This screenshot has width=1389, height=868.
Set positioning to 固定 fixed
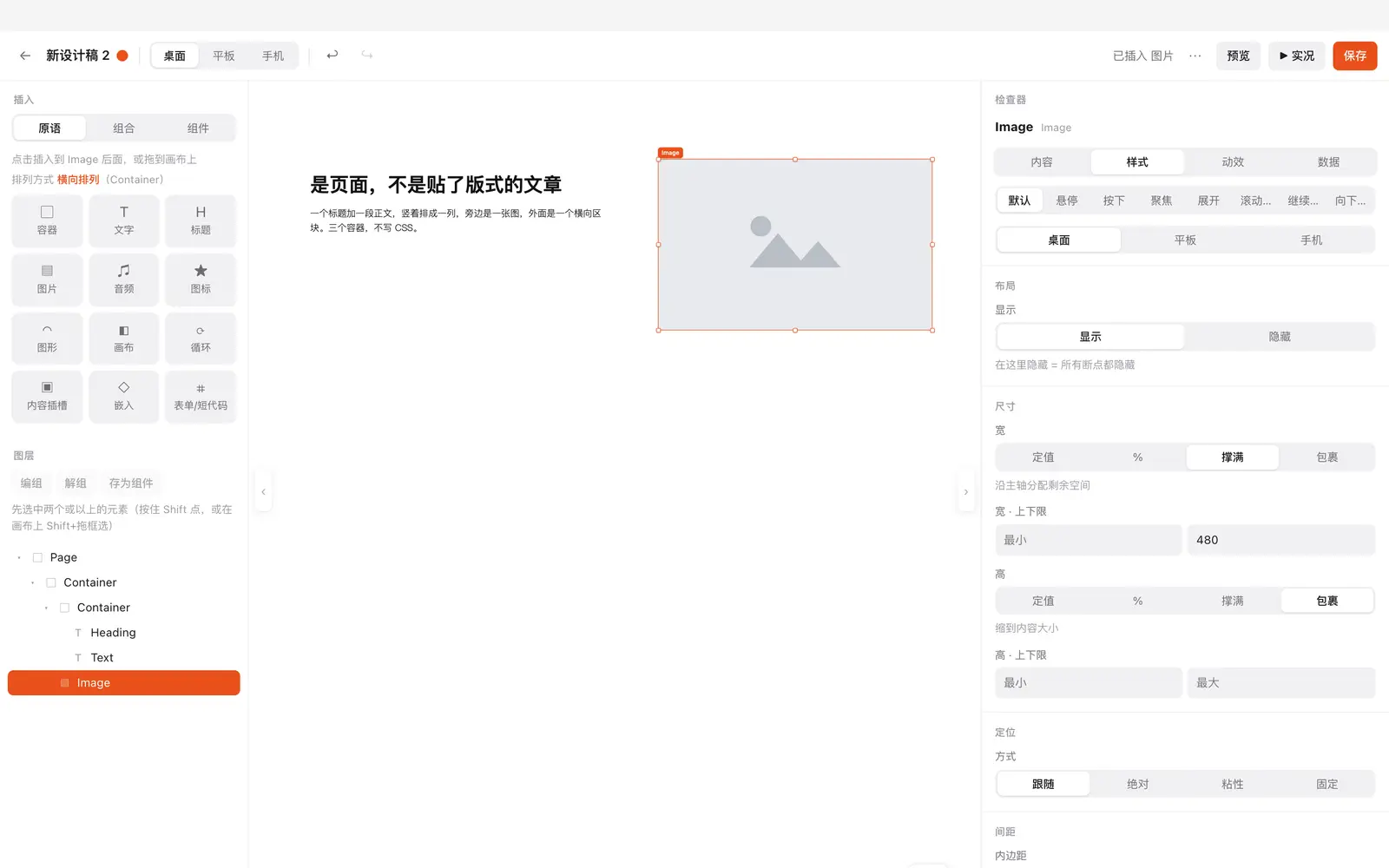1327,784
